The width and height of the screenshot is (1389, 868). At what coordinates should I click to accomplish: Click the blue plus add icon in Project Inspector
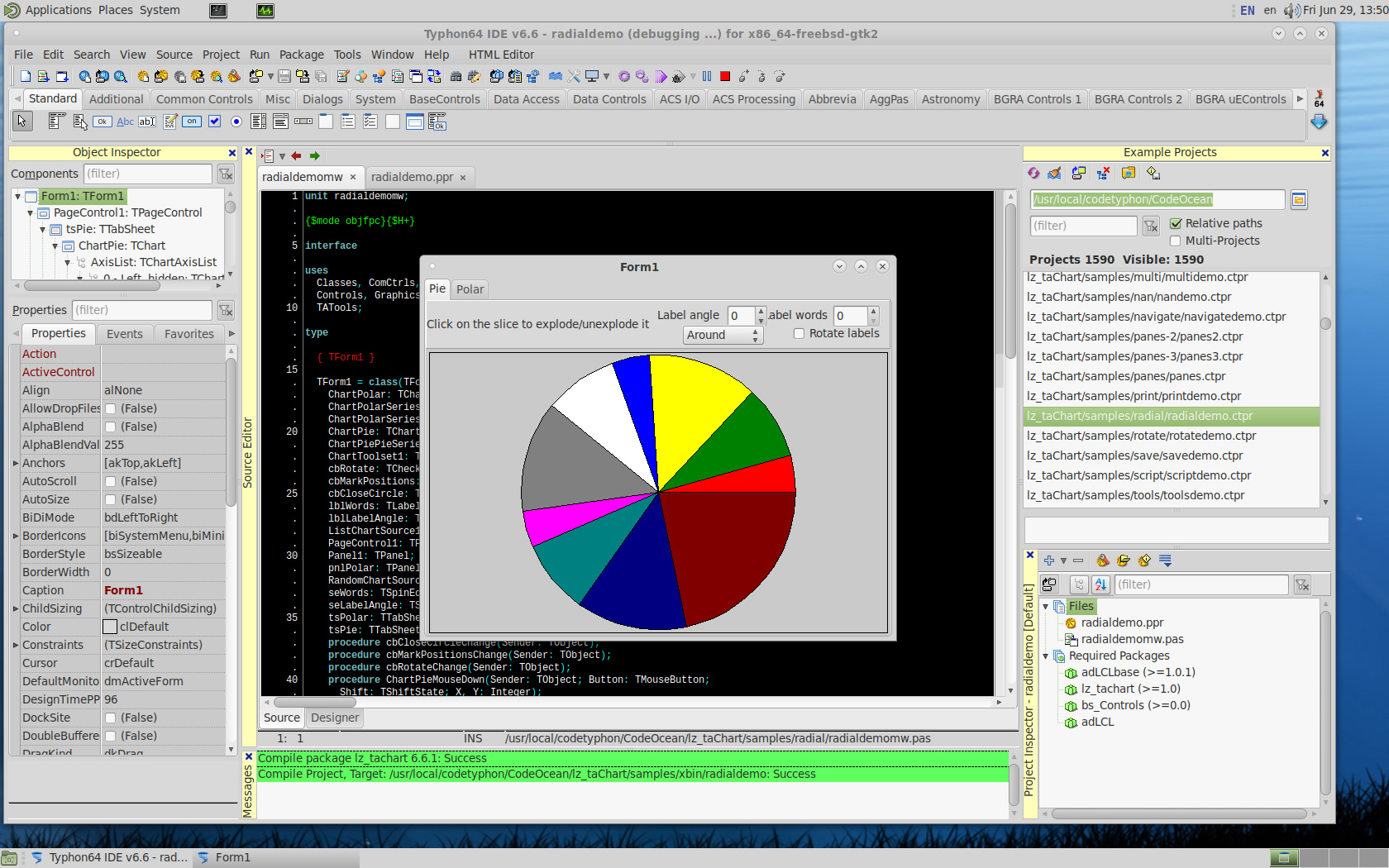coord(1049,560)
